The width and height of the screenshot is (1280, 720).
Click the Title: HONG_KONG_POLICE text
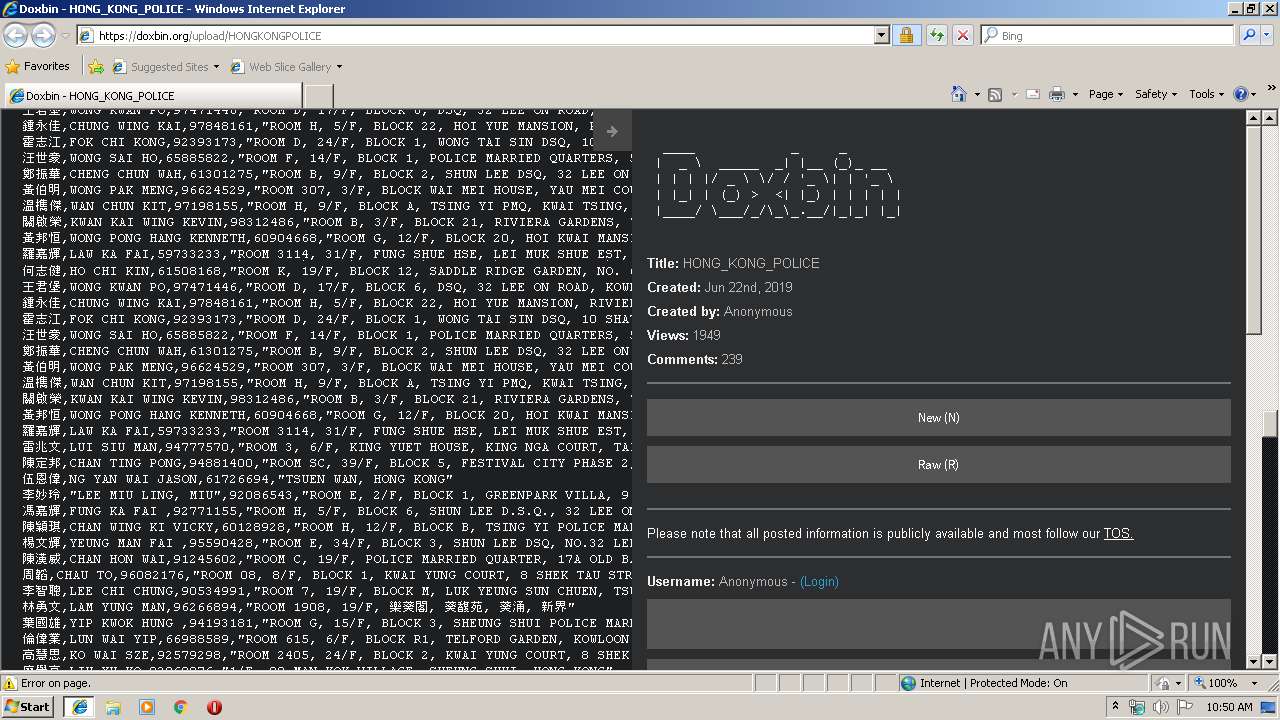(x=733, y=264)
